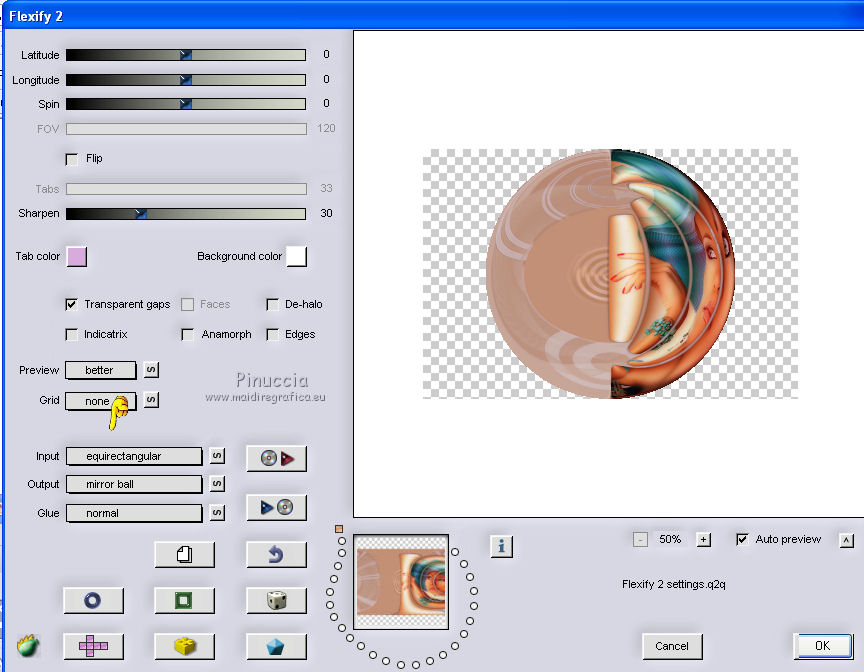Enable the Flip checkbox
The height and width of the screenshot is (672, 864).
pos(72,159)
